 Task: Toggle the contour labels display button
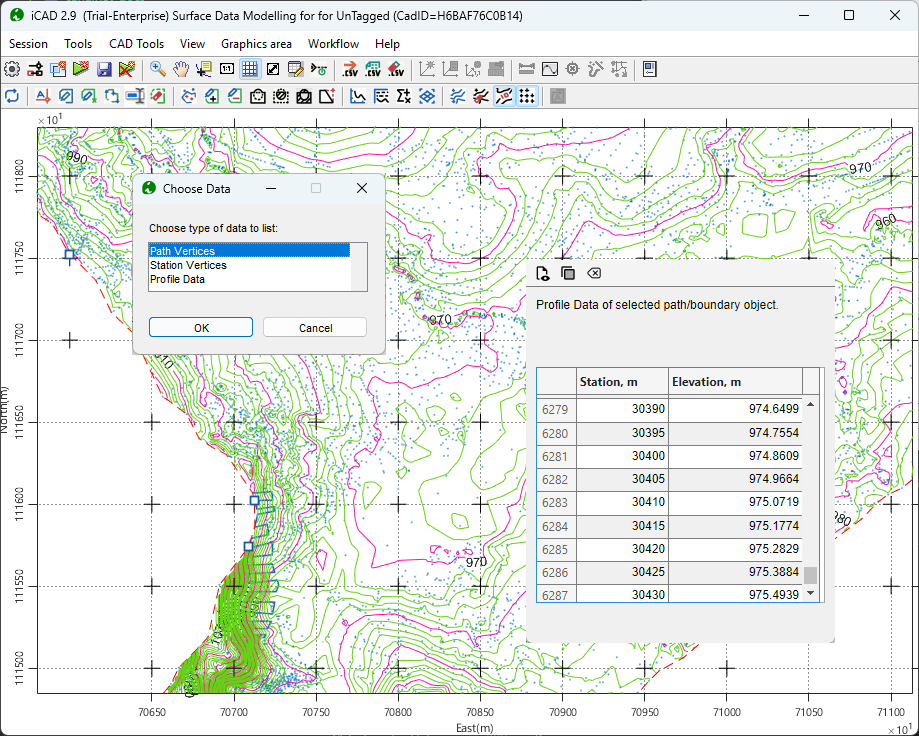pos(503,96)
